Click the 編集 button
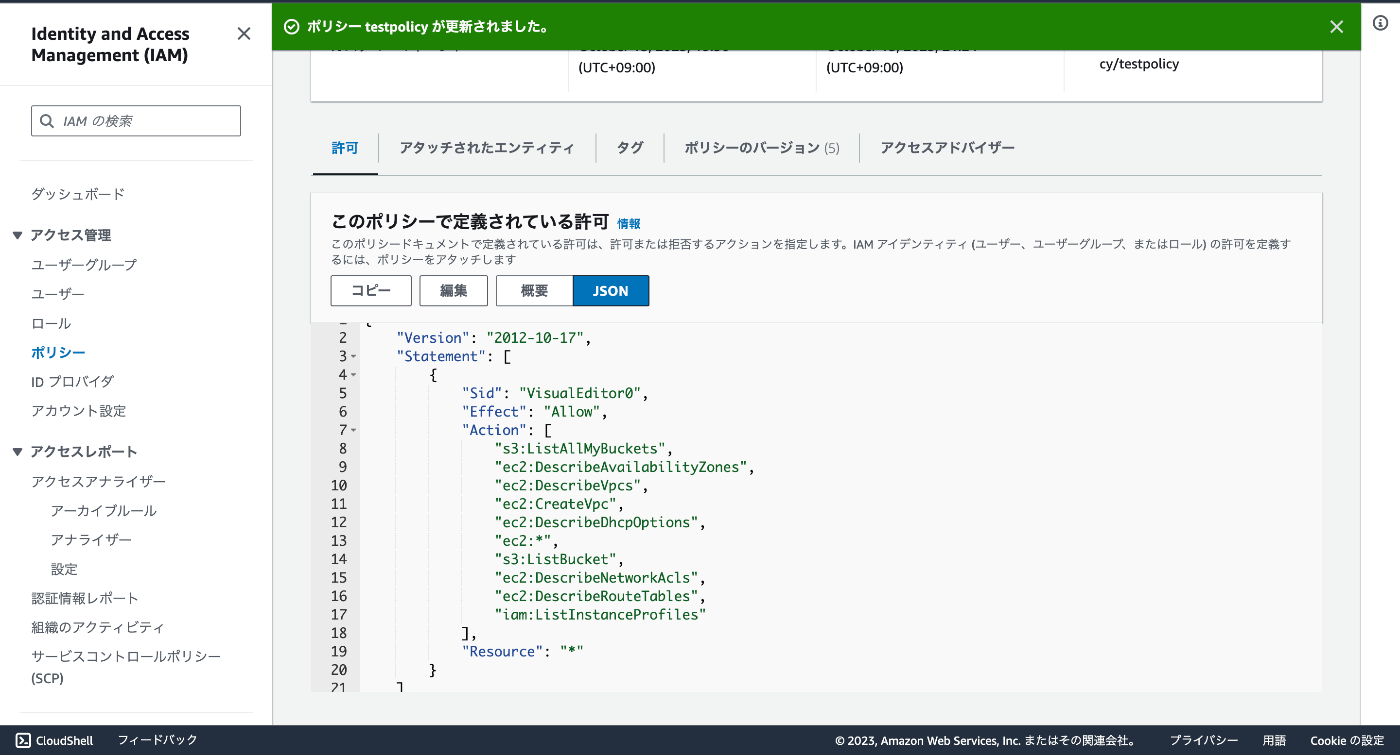Viewport: 1400px width, 755px height. click(x=453, y=291)
